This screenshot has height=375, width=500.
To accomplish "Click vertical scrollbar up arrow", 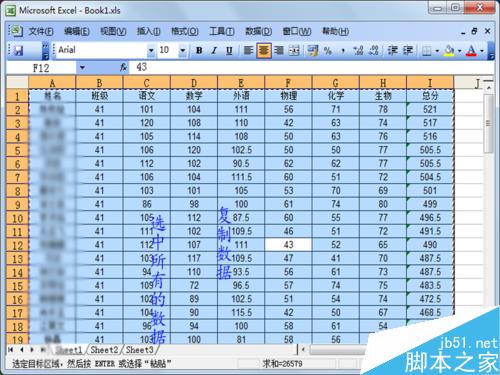I will coord(489,88).
